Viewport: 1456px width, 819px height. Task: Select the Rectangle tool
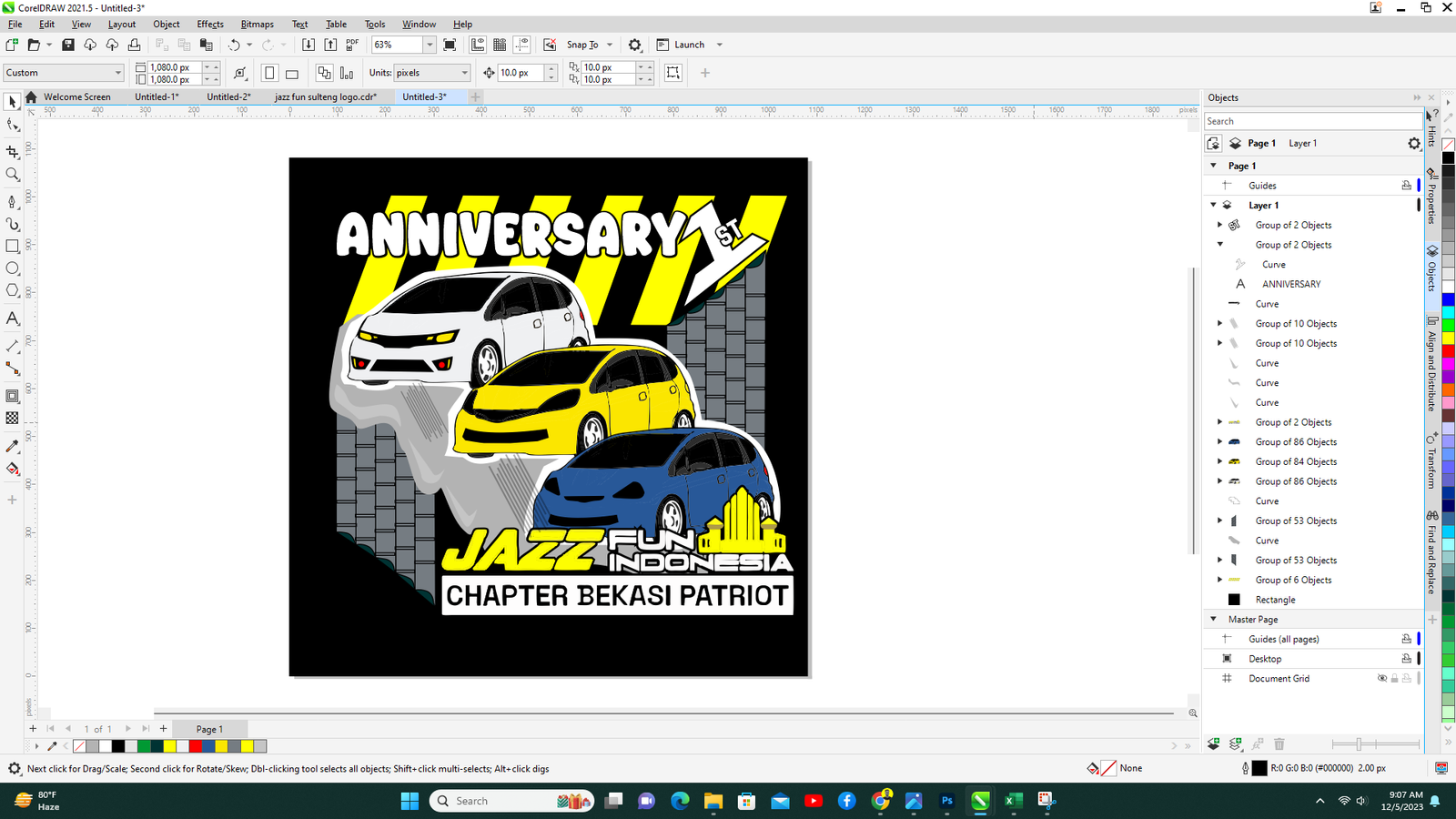[x=13, y=247]
